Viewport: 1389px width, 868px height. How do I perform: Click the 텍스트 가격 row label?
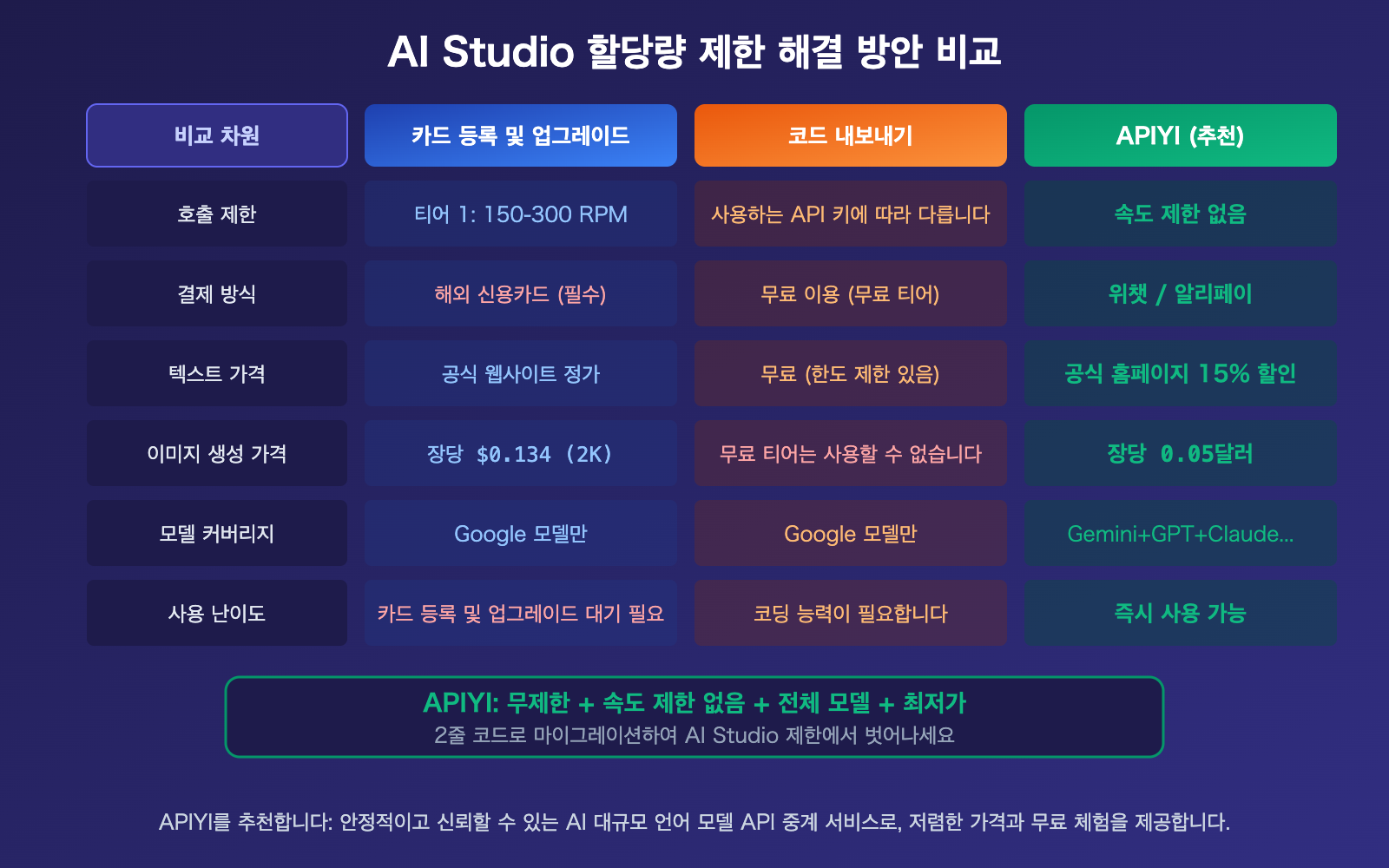(216, 373)
